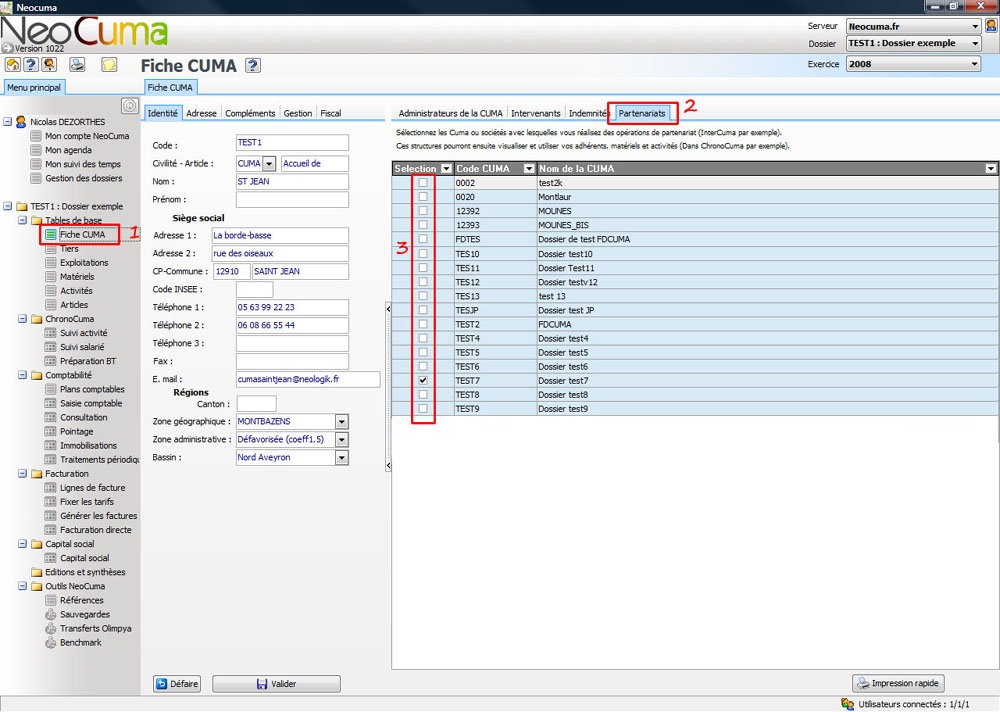Click the Capital social grid icon
Screen dimensions: 1000x712
pyautogui.click(x=51, y=558)
